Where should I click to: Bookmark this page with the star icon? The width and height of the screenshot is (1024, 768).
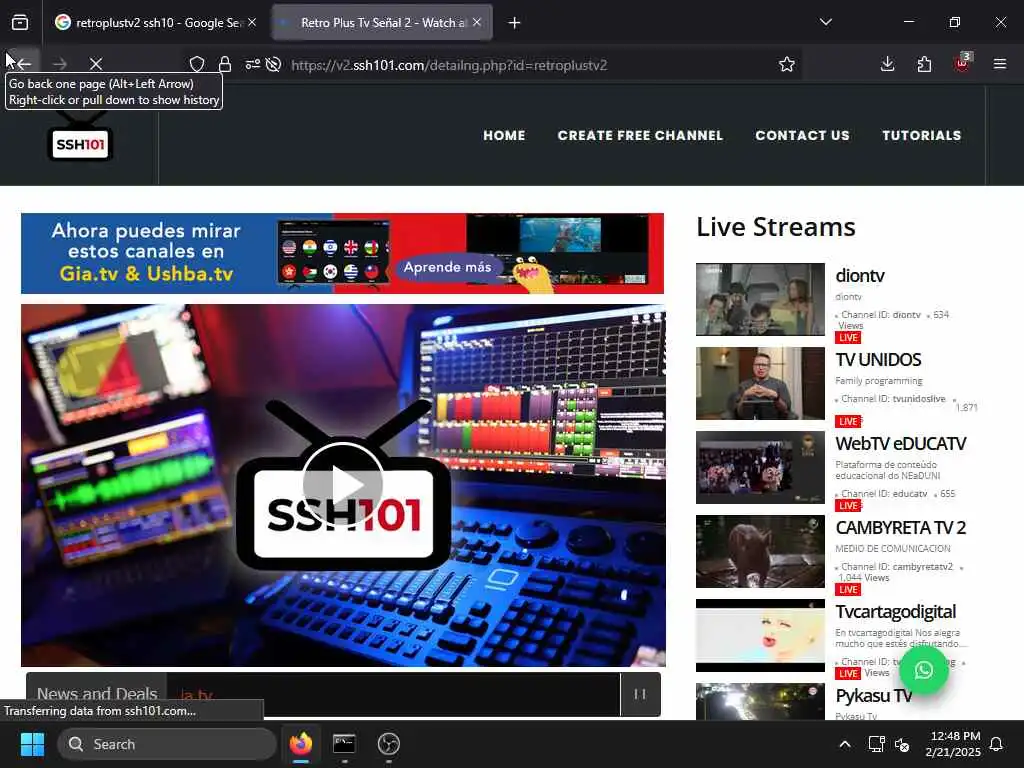point(787,64)
